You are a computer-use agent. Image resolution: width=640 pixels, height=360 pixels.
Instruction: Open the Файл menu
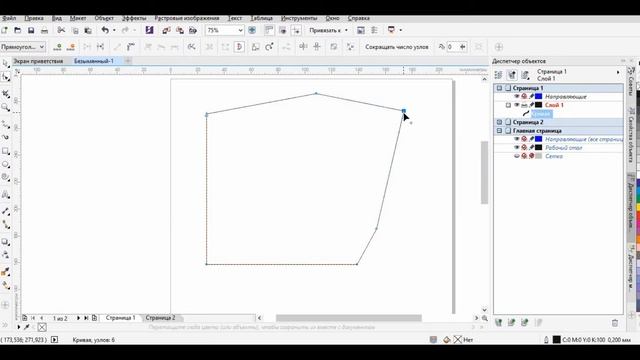pos(9,18)
